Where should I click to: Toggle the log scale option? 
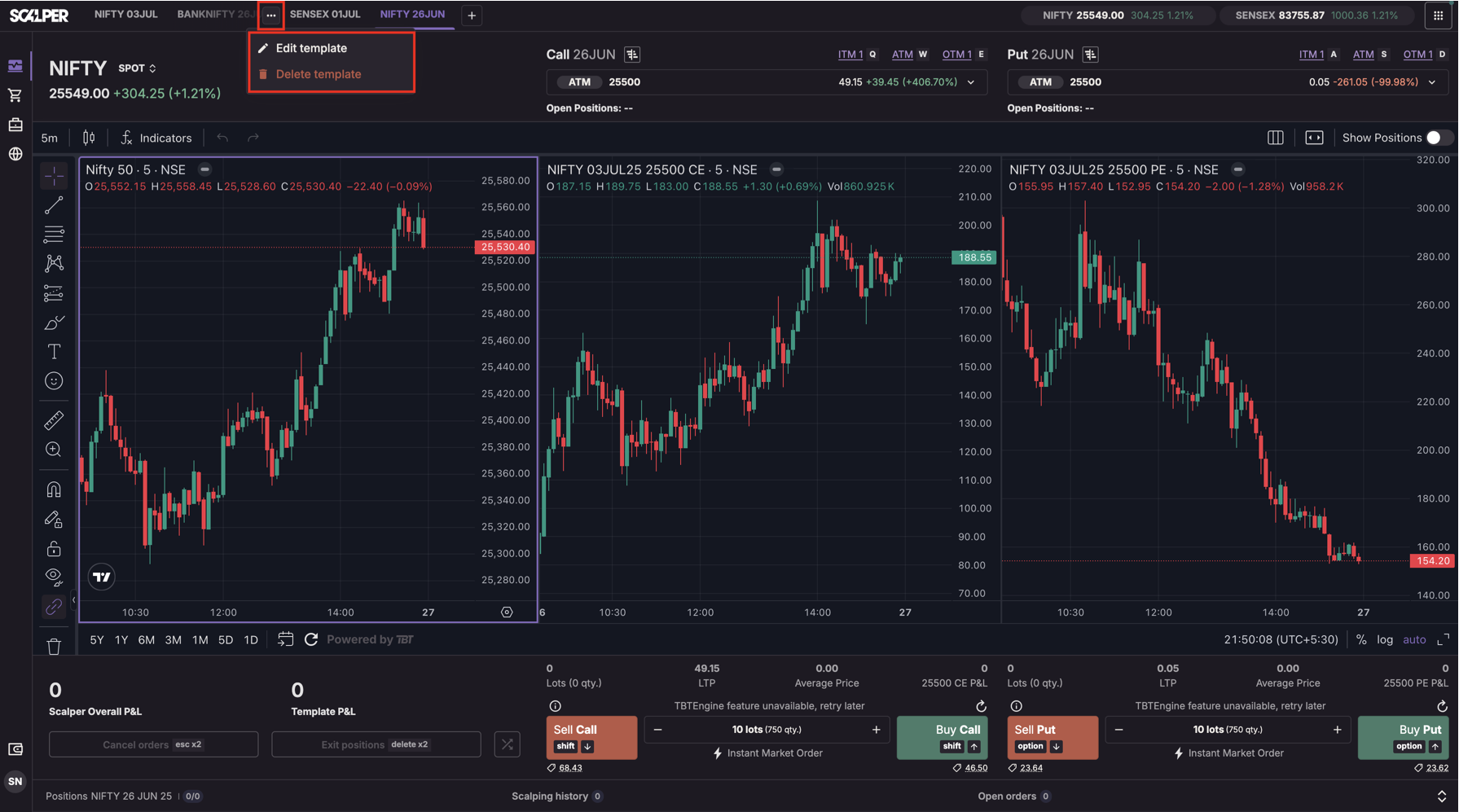(1385, 639)
